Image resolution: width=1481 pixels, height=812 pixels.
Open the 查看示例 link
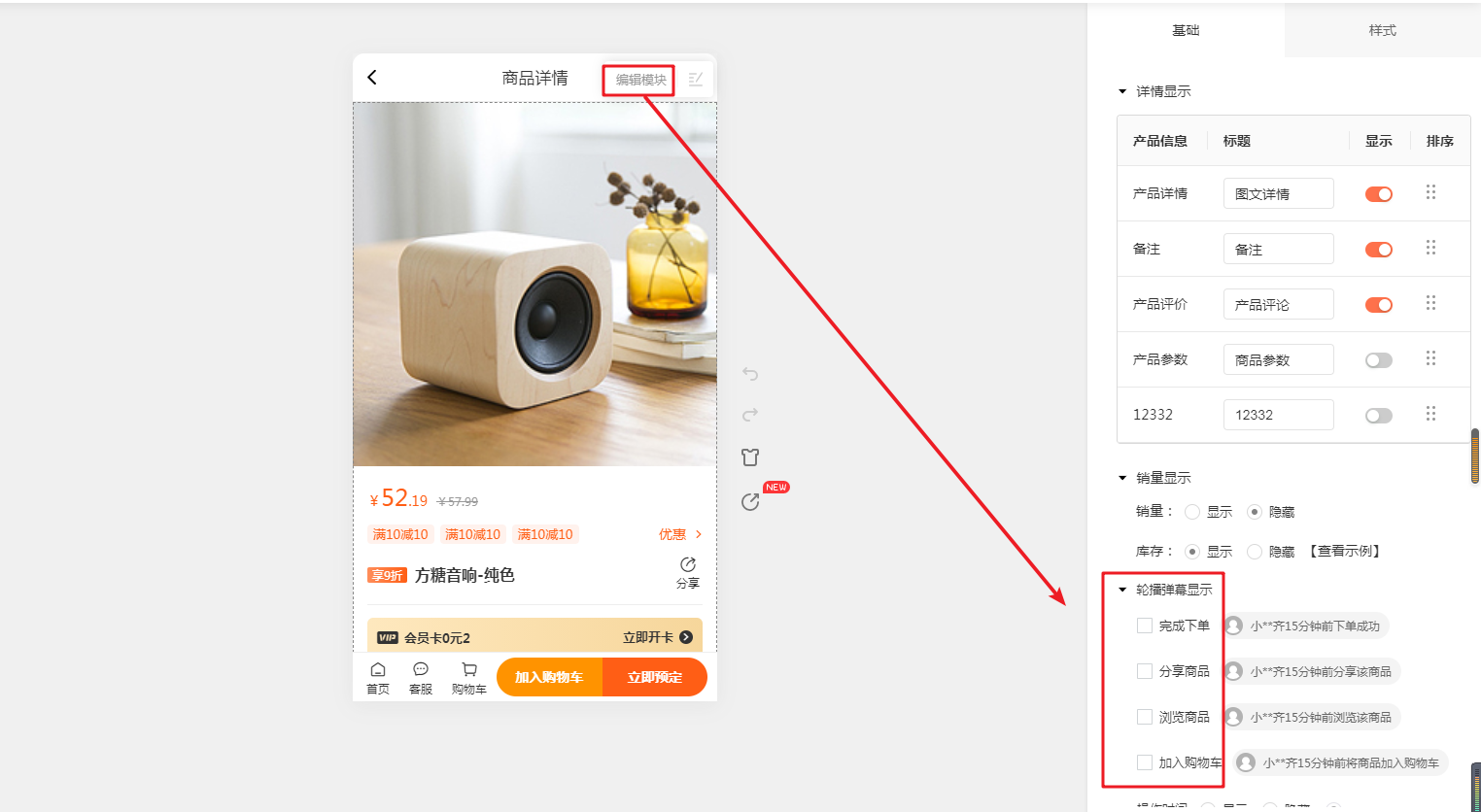coord(1345,551)
